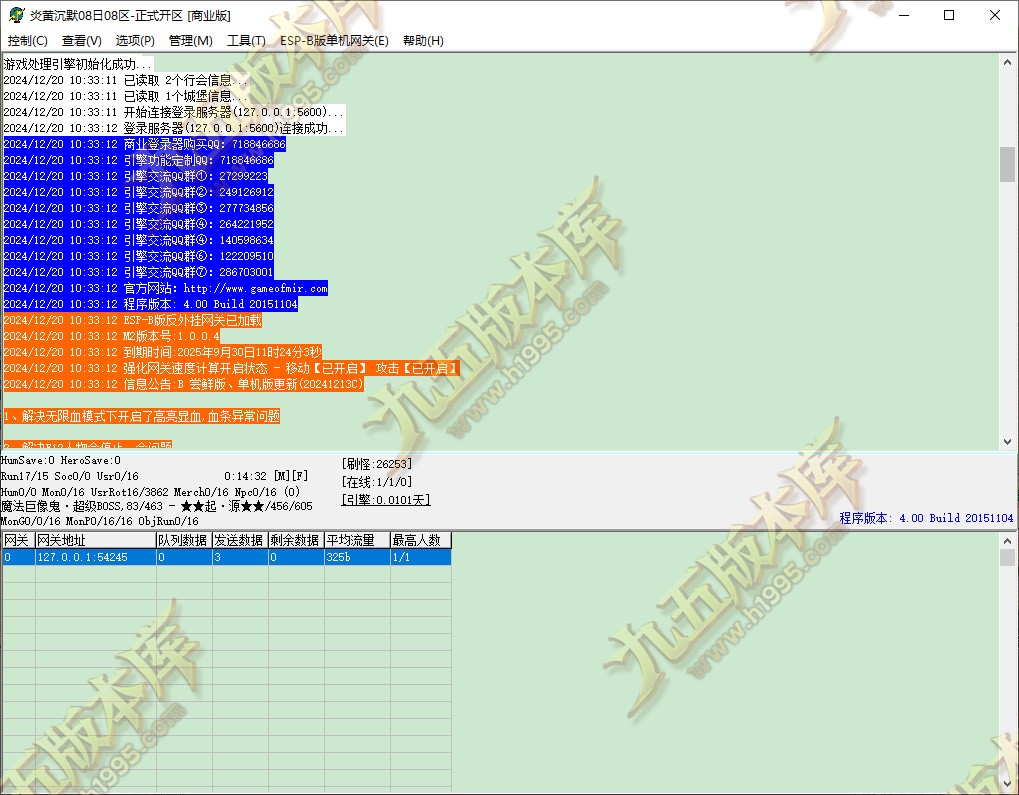Open the 管理(M) menu

[x=190, y=40]
